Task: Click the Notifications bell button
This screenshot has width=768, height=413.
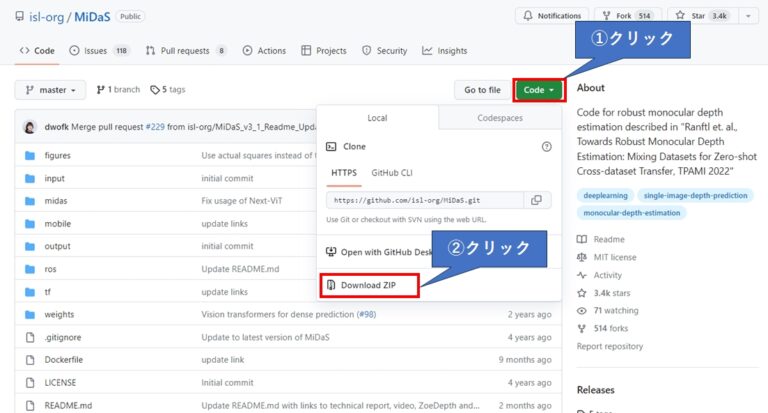Action: pyautogui.click(x=552, y=17)
